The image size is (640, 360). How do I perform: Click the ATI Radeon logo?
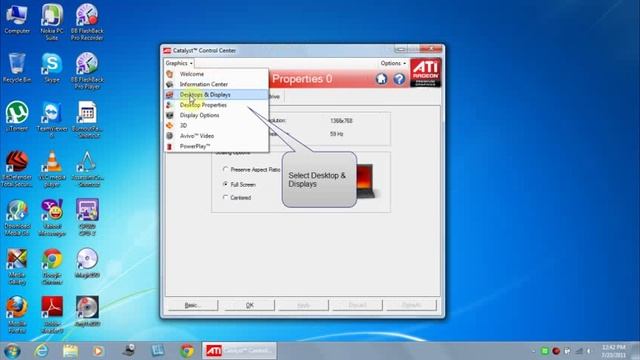(425, 72)
